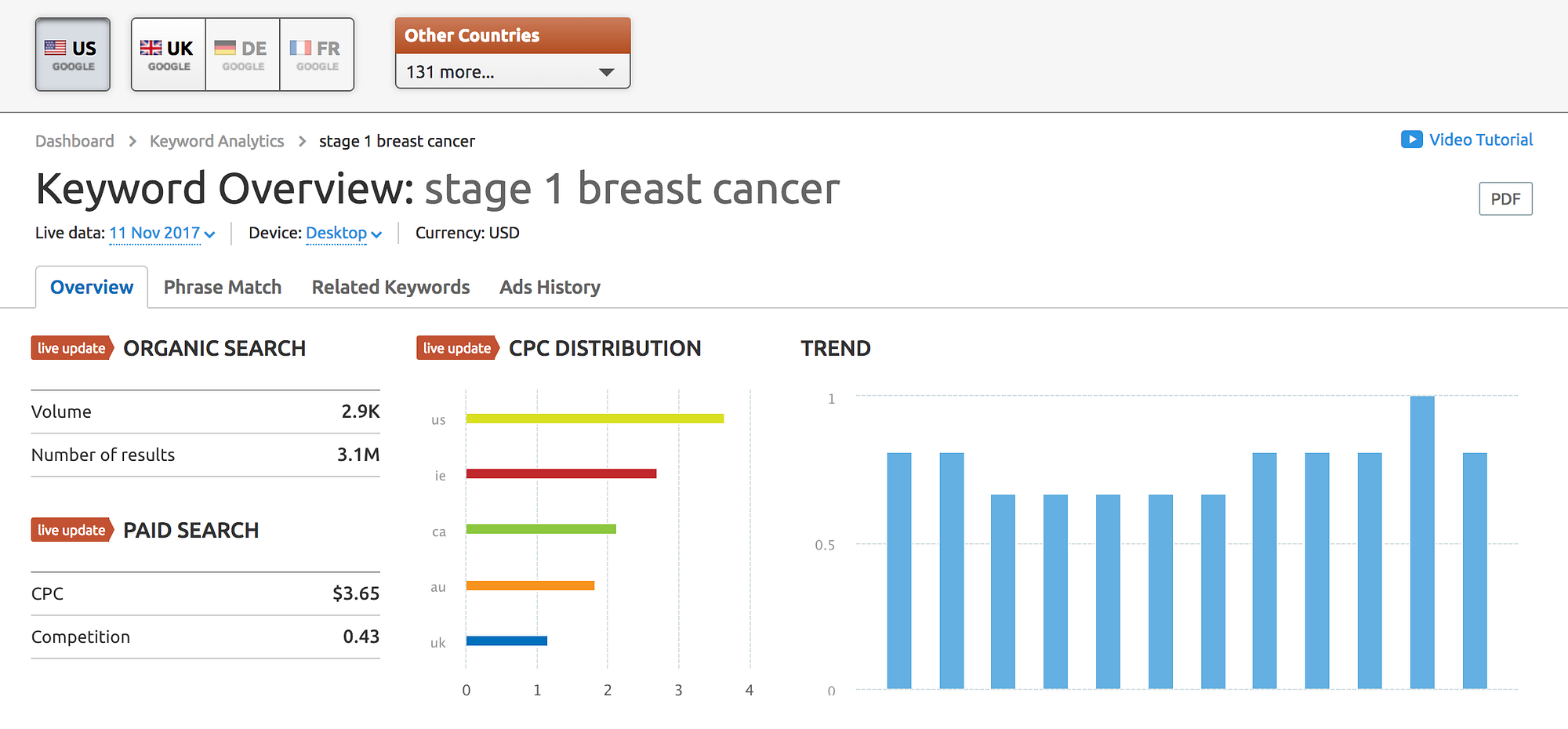Go to the Ads History tab
Image resolution: width=1568 pixels, height=729 pixels.
pos(550,287)
